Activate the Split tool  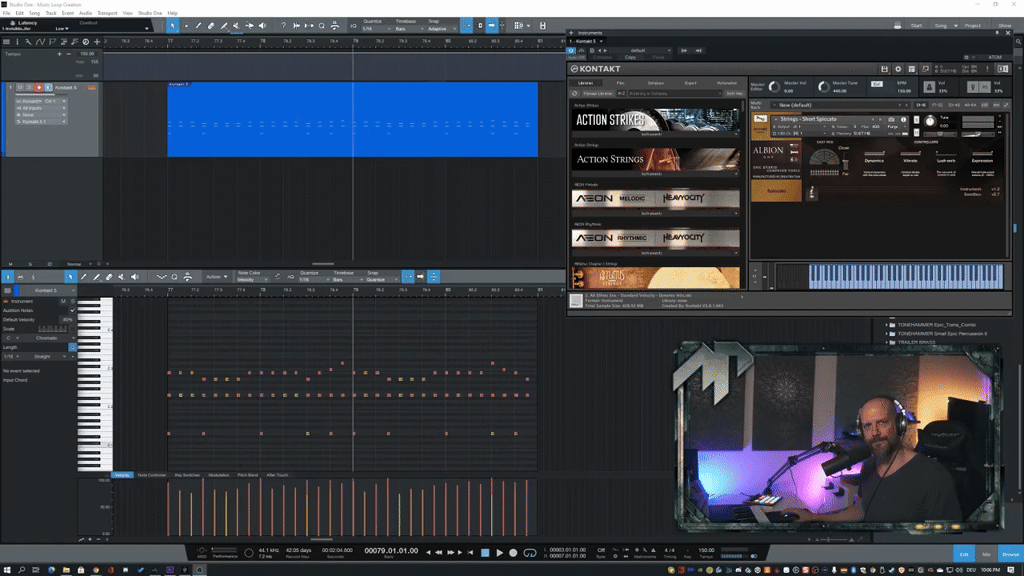tap(224, 25)
